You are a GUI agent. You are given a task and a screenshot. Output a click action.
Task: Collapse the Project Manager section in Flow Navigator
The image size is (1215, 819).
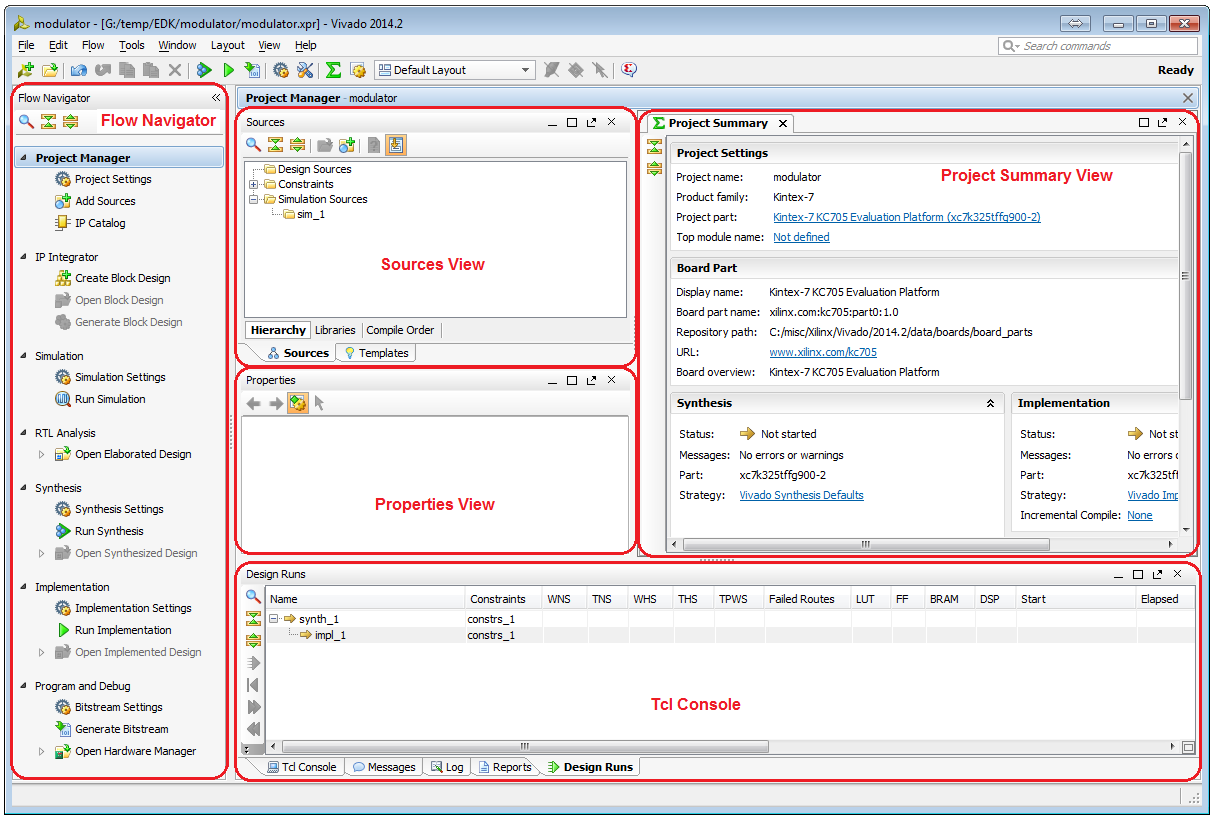pos(24,158)
